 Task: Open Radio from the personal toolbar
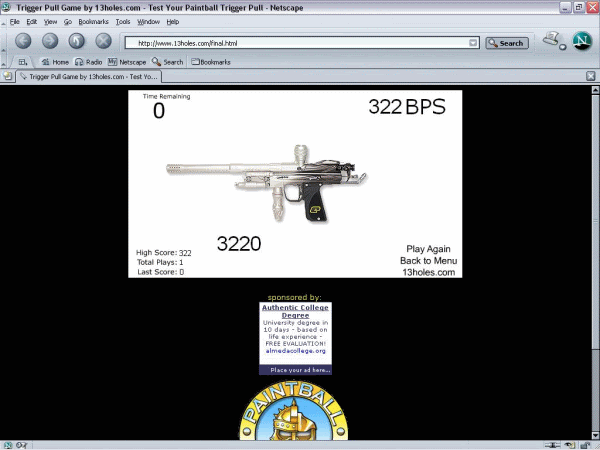coord(88,62)
